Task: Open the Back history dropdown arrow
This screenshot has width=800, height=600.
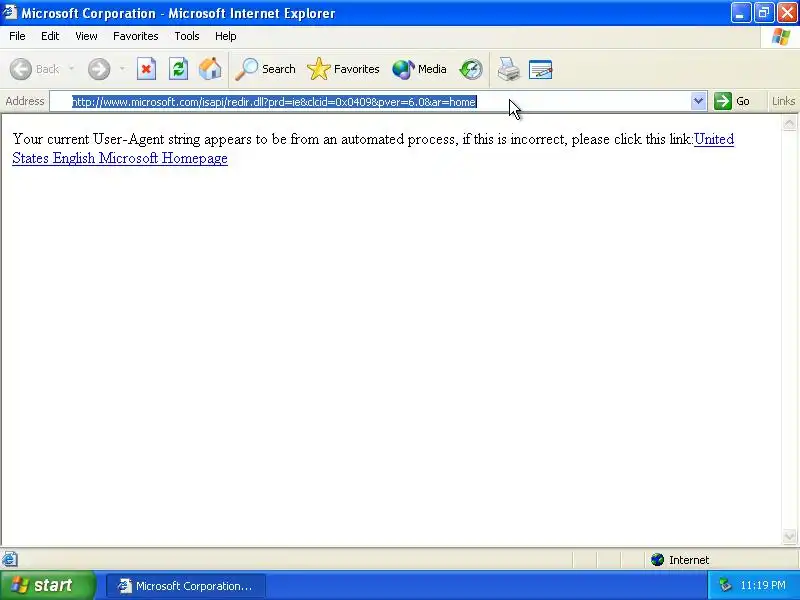Action: pos(71,69)
